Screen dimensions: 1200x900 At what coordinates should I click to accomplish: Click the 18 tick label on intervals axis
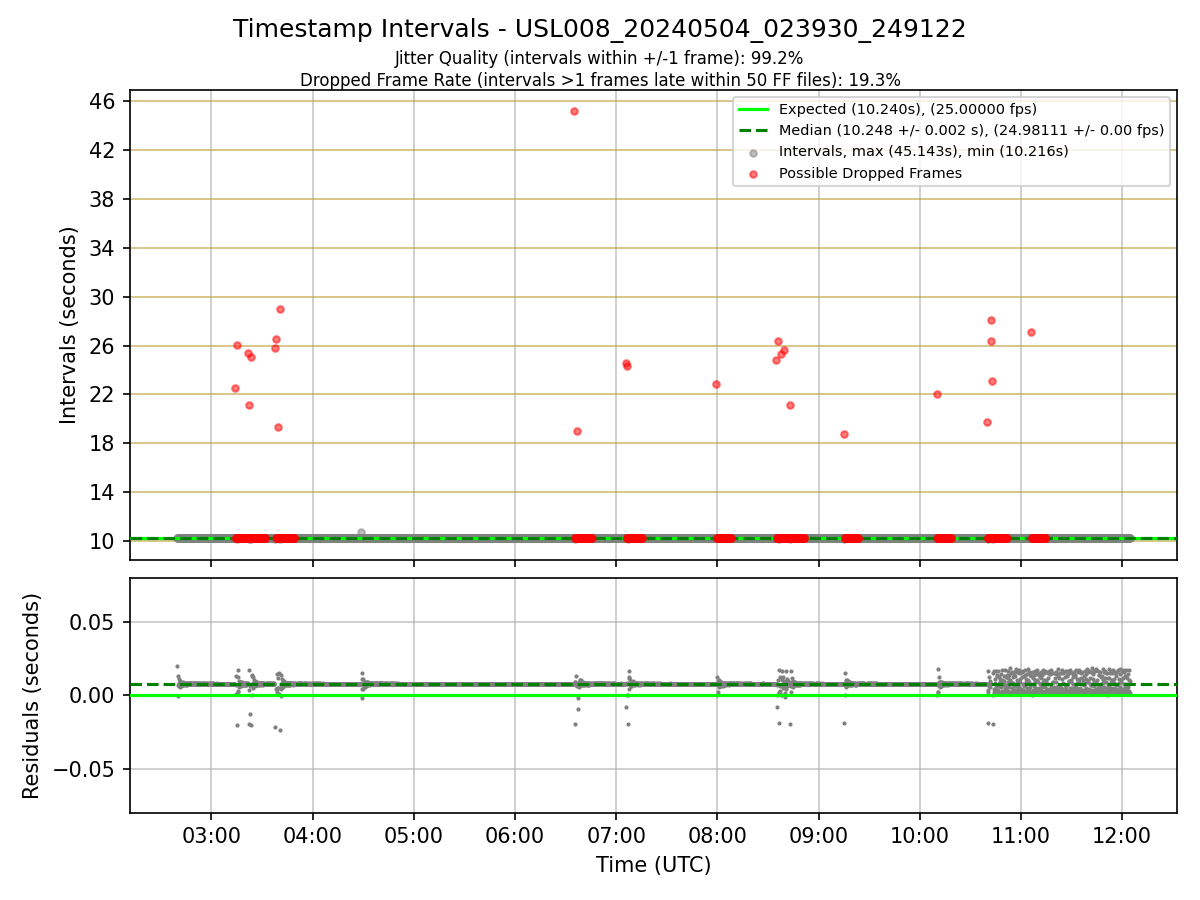coord(105,443)
